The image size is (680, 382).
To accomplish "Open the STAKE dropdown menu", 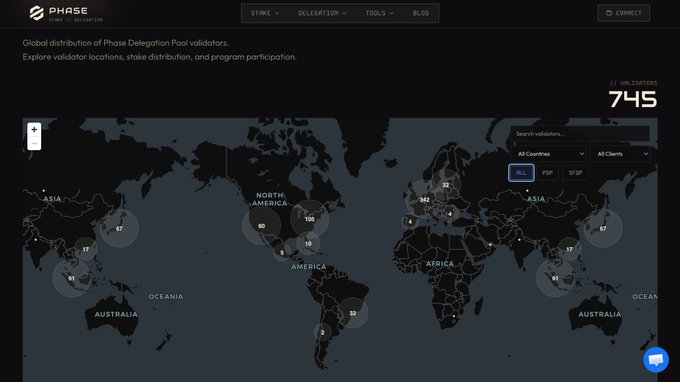I will 265,13.
